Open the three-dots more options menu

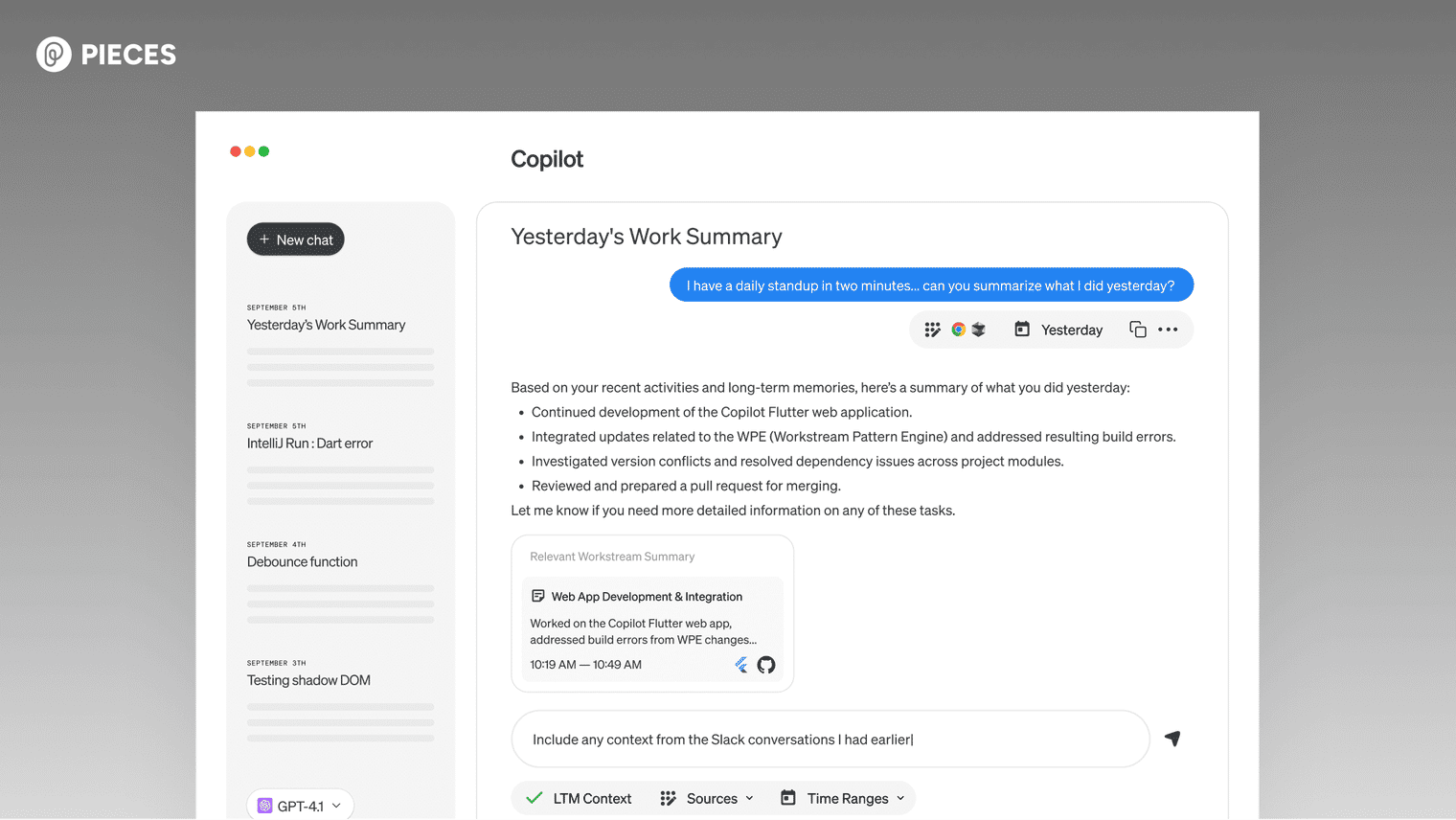point(1168,330)
